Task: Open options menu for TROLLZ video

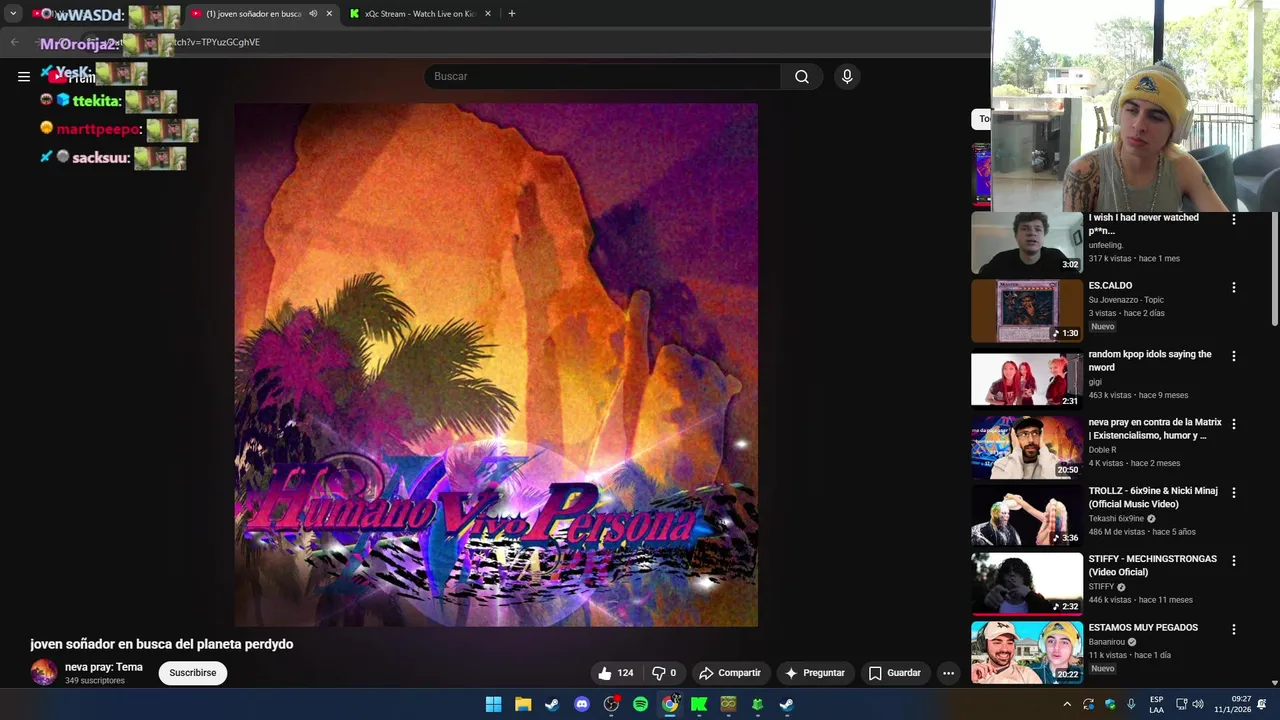Action: pyautogui.click(x=1233, y=493)
